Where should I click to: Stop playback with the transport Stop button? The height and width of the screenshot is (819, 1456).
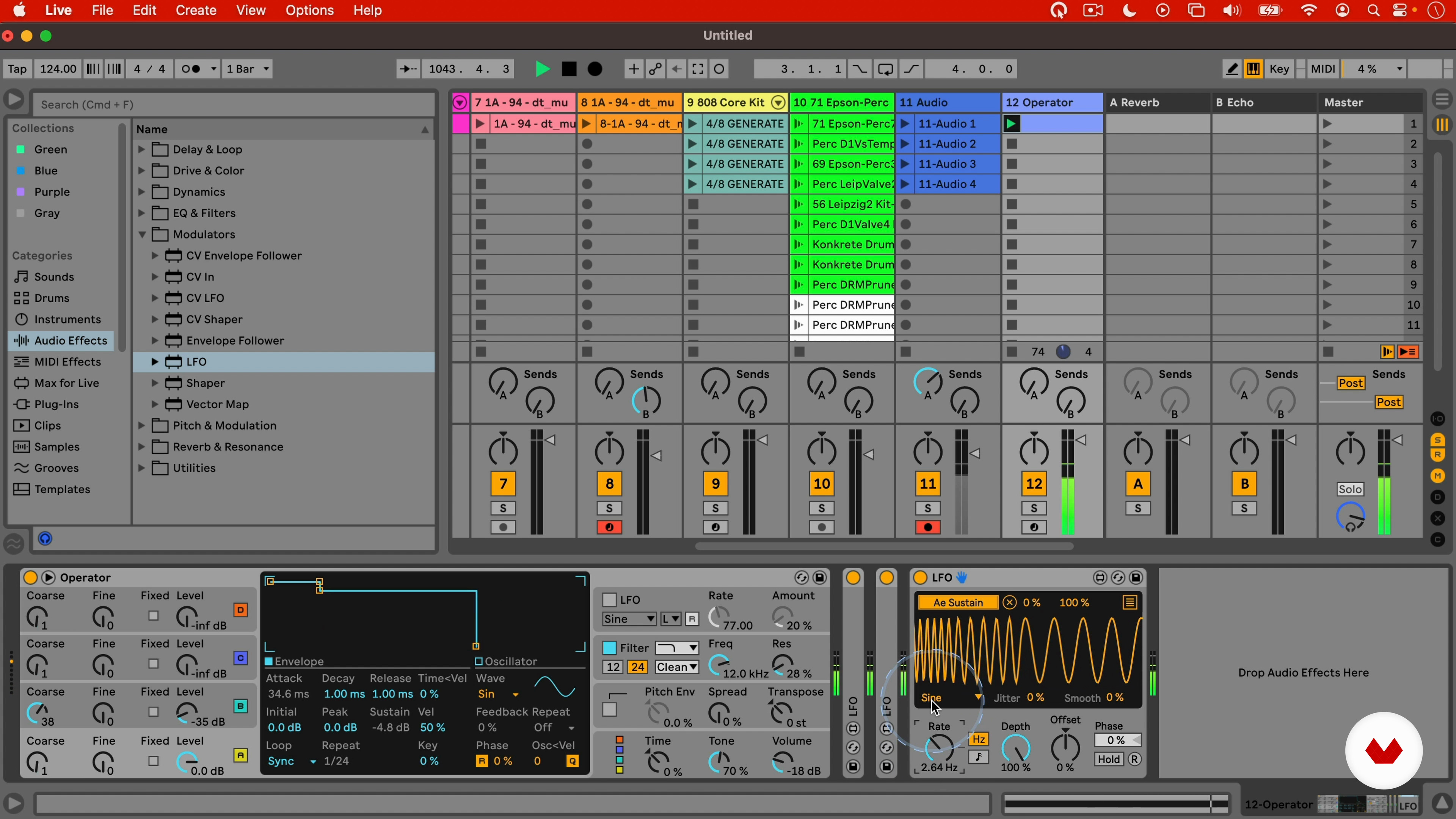[569, 69]
